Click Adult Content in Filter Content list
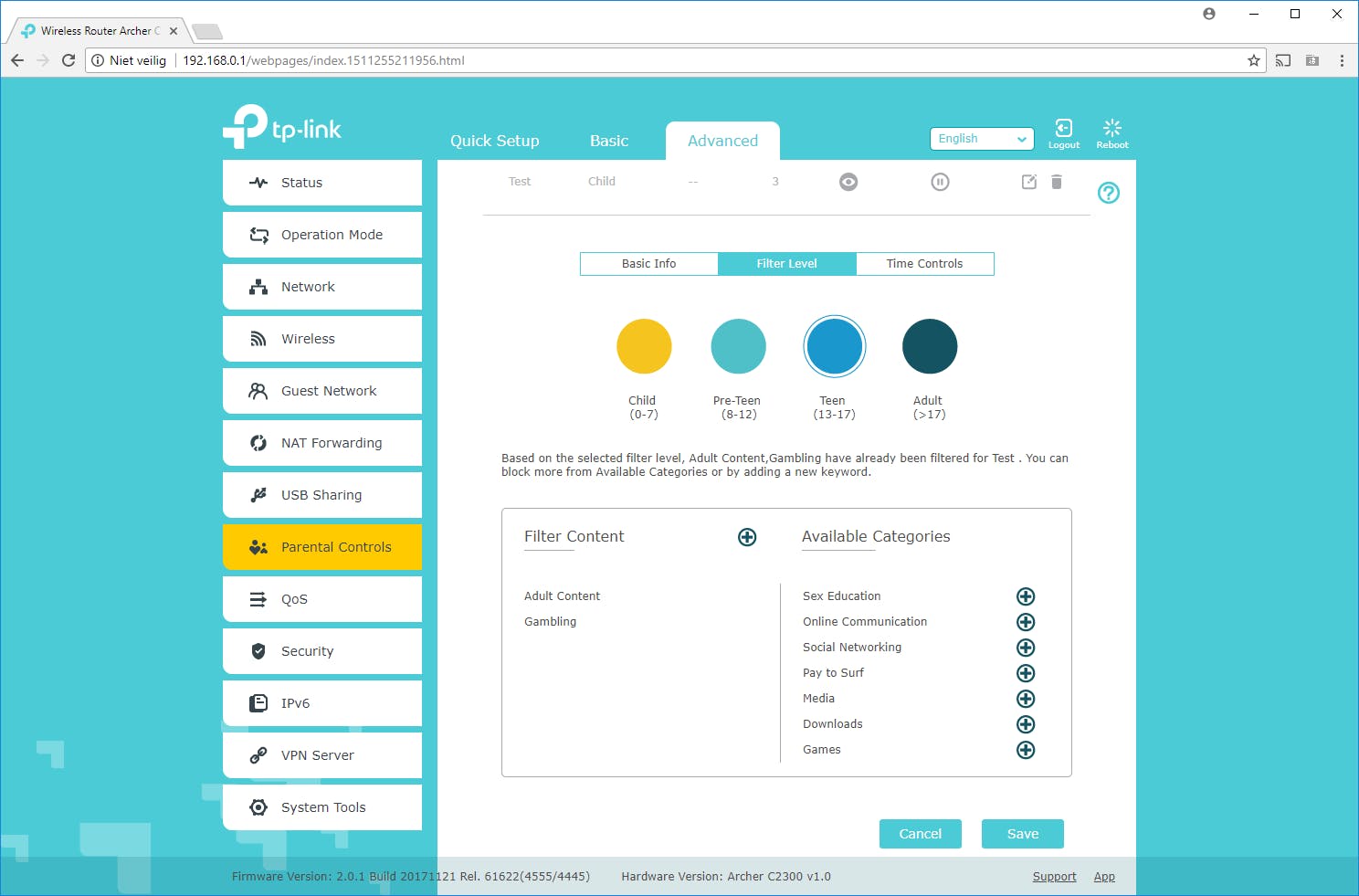Screen dimensions: 1359x896 pyautogui.click(x=562, y=596)
